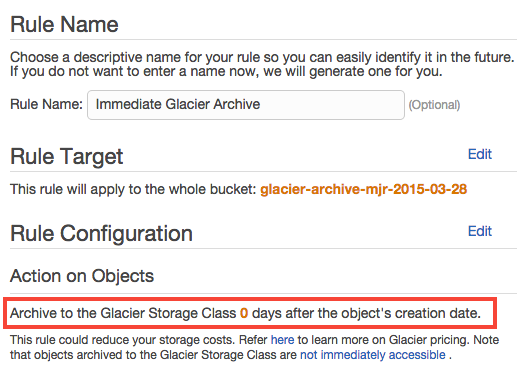Image resolution: width=529 pixels, height=377 pixels.
Task: Click the Action on Objects subheading
Action: click(x=82, y=276)
